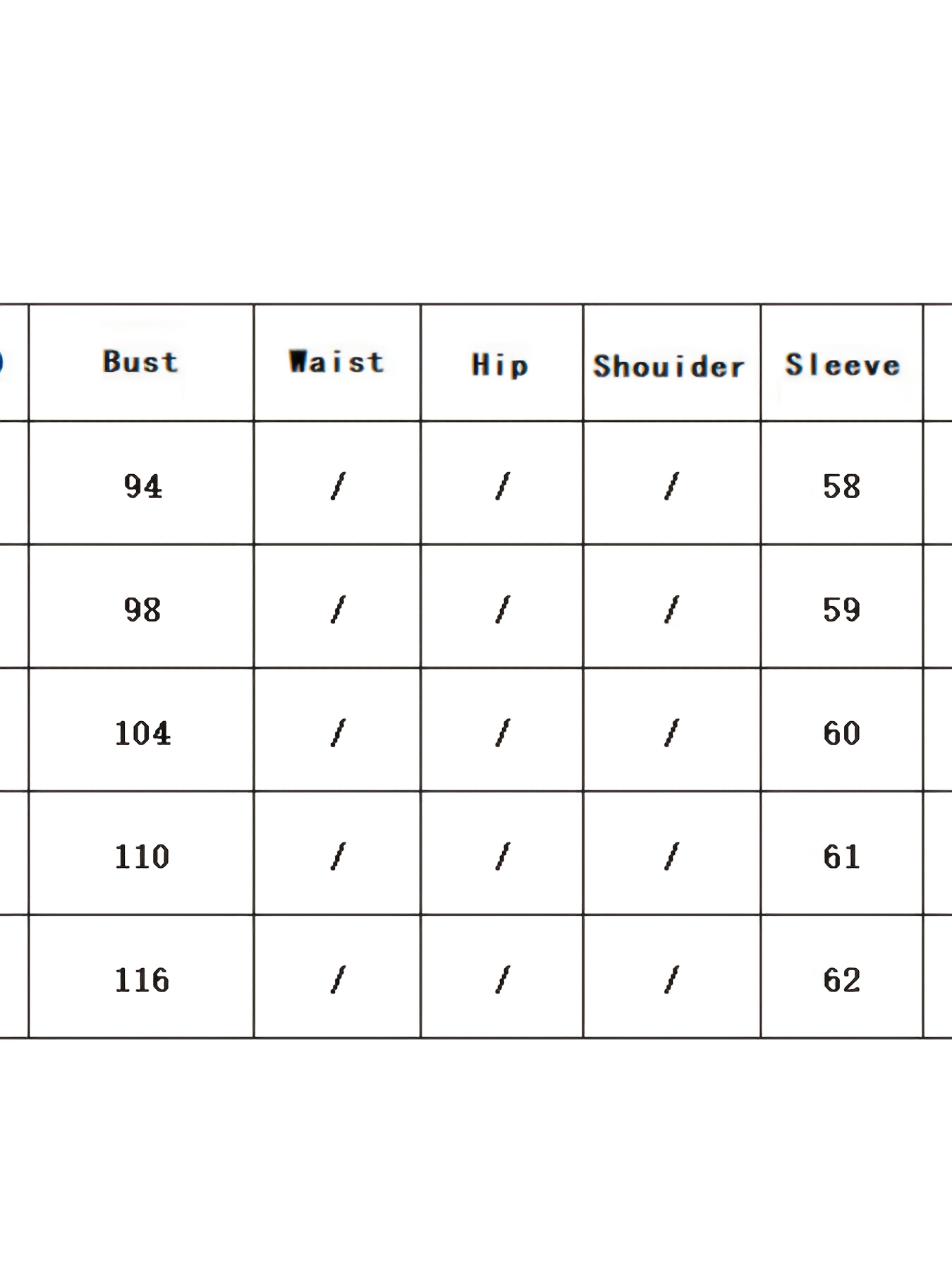The height and width of the screenshot is (1270, 952).
Task: Click the Waist column header
Action: (337, 362)
